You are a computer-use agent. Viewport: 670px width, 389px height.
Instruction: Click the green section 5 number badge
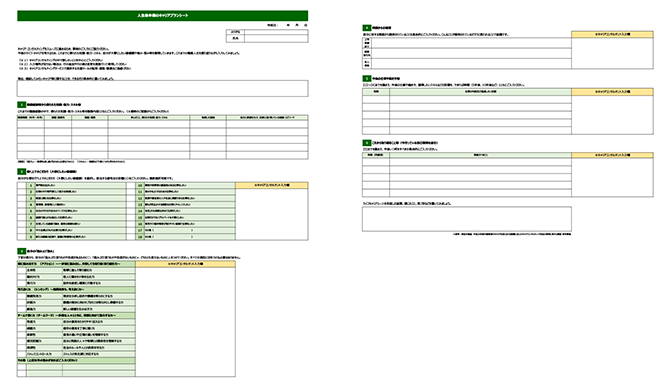[x=366, y=79]
